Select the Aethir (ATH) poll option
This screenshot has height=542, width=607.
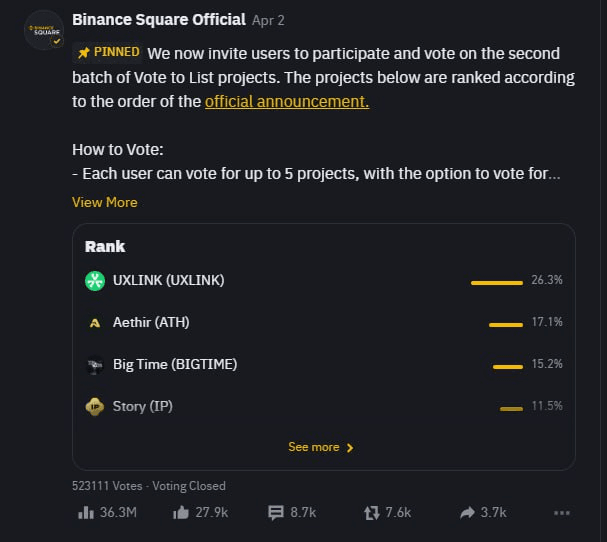(324, 323)
